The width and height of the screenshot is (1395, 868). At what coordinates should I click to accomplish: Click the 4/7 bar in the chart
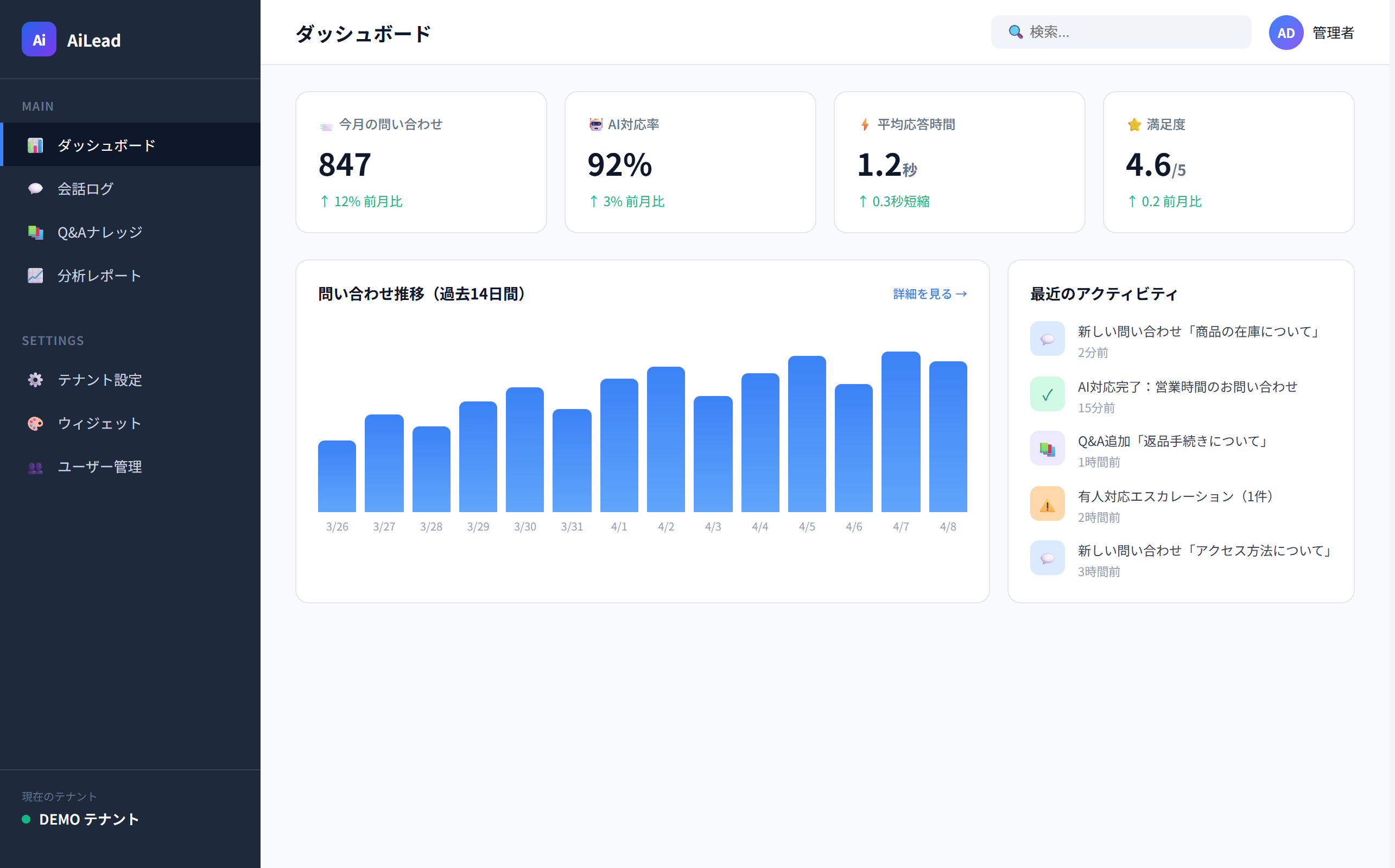pos(901,431)
